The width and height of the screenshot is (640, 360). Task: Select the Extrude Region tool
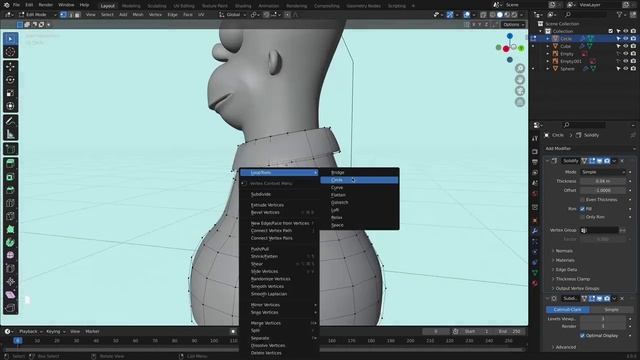(x=10, y=164)
